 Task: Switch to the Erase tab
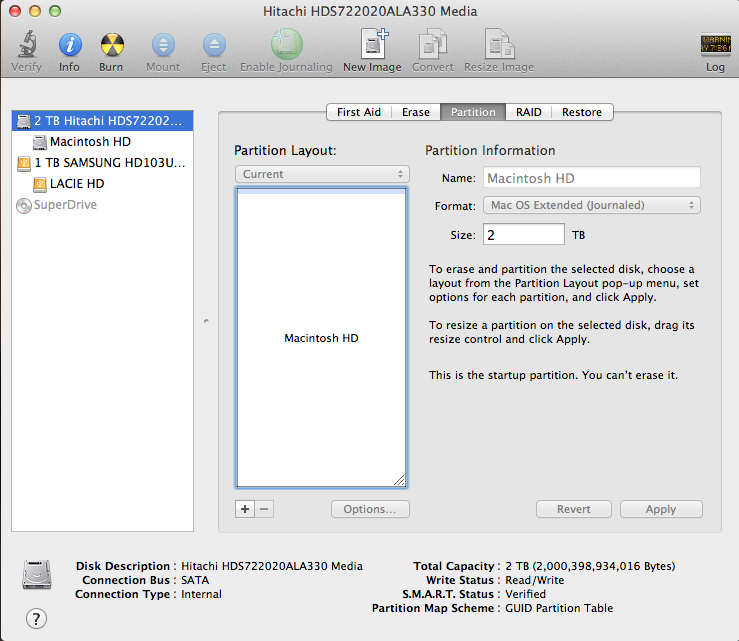416,112
